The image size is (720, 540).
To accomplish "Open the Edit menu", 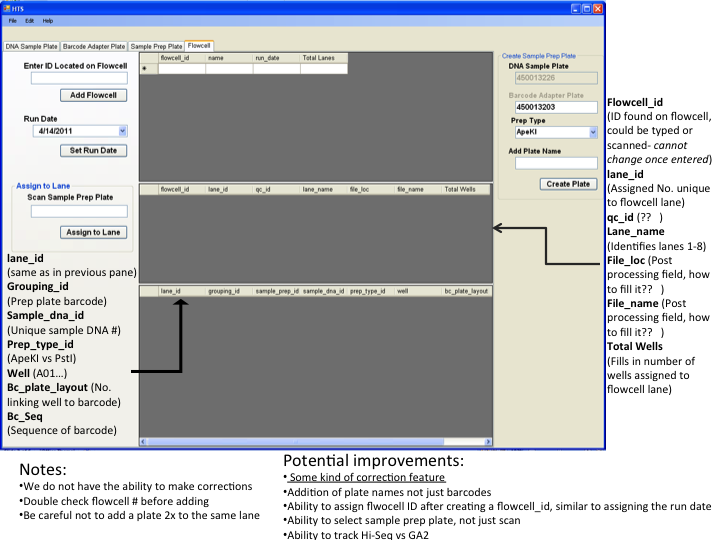I will click(x=29, y=21).
